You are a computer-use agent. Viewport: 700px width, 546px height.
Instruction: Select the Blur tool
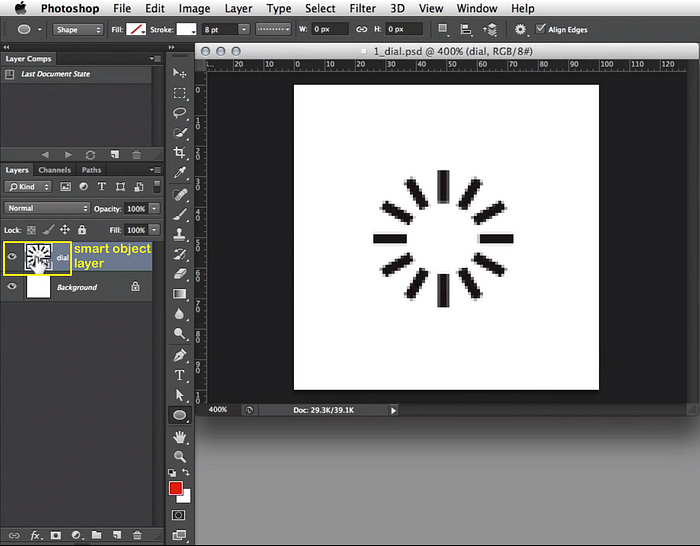point(179,314)
